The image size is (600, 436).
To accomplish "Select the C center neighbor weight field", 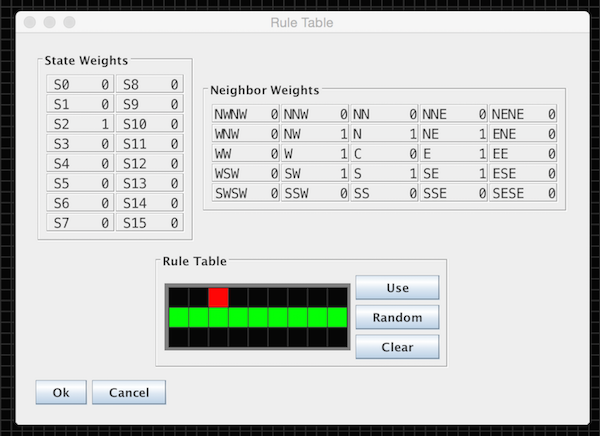I will coord(384,154).
